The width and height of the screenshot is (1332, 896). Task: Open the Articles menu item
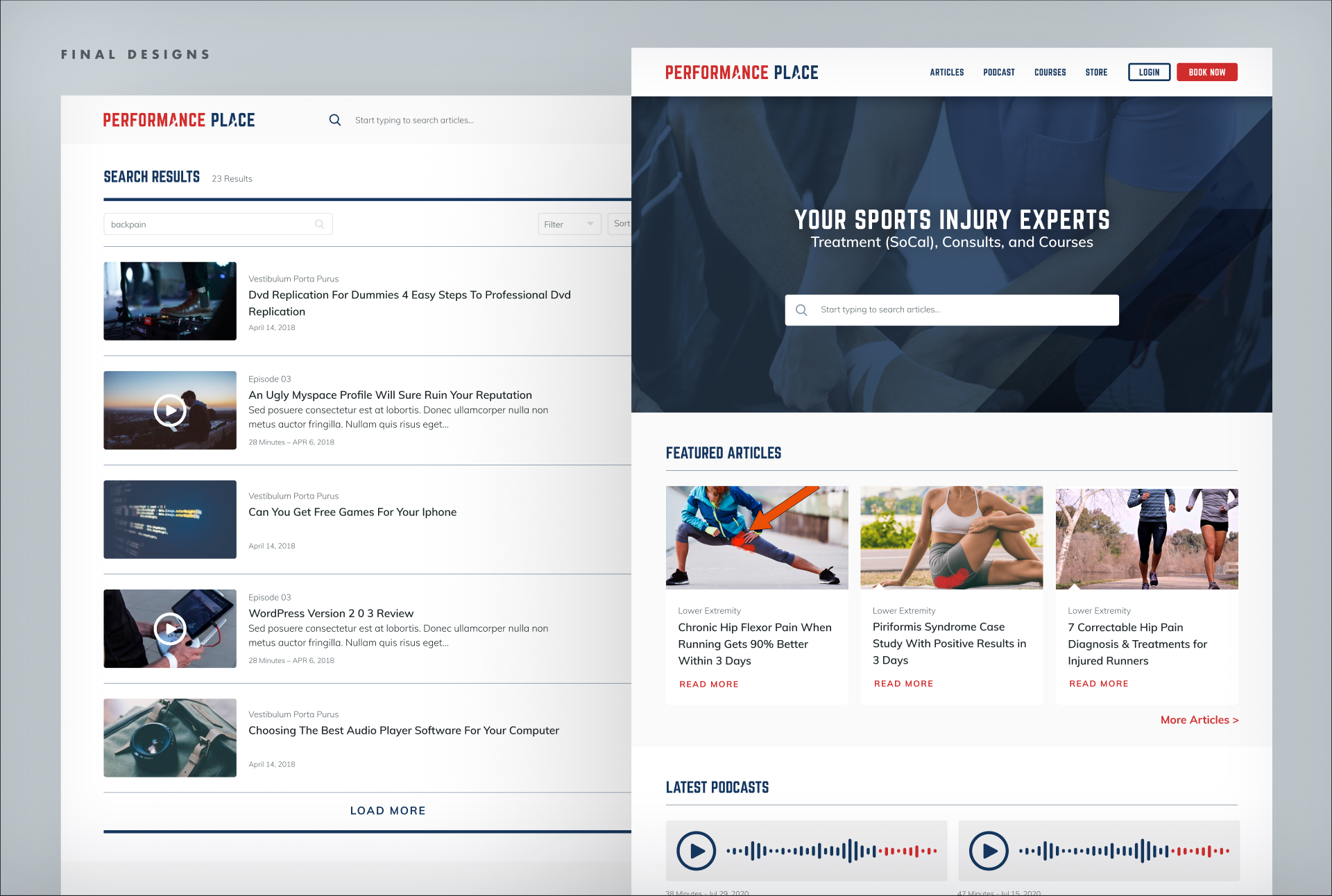click(946, 72)
